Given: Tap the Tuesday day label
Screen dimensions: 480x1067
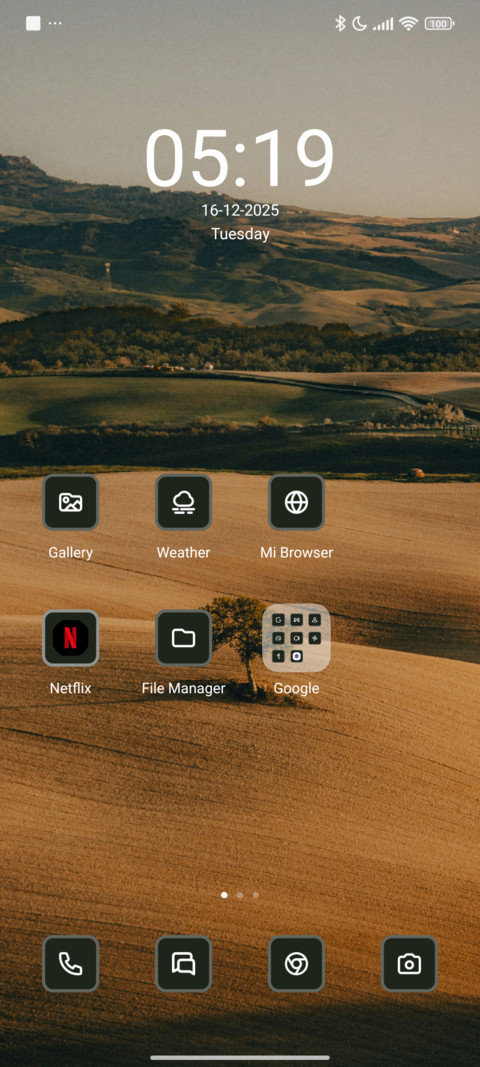Looking at the screenshot, I should tap(240, 234).
